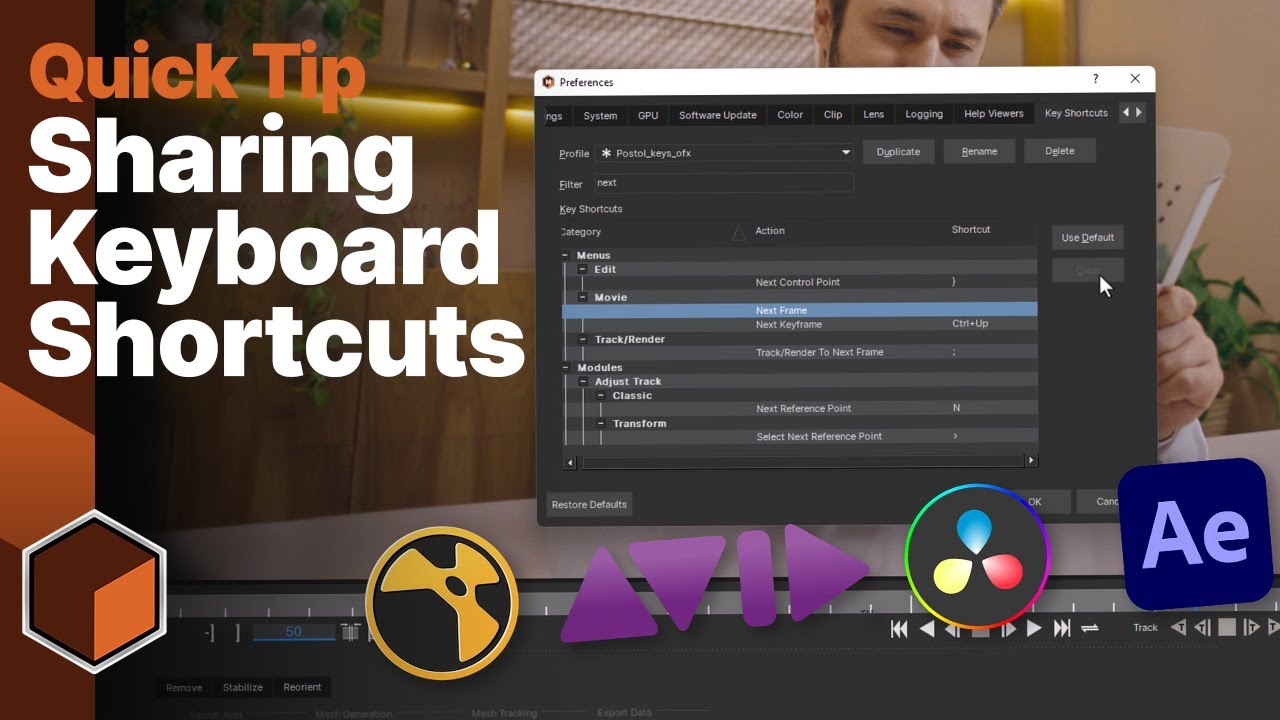Screen dimensions: 1280x720
Task: Open the Profile dropdown Postol_keys_ofx
Action: pyautogui.click(x=725, y=153)
